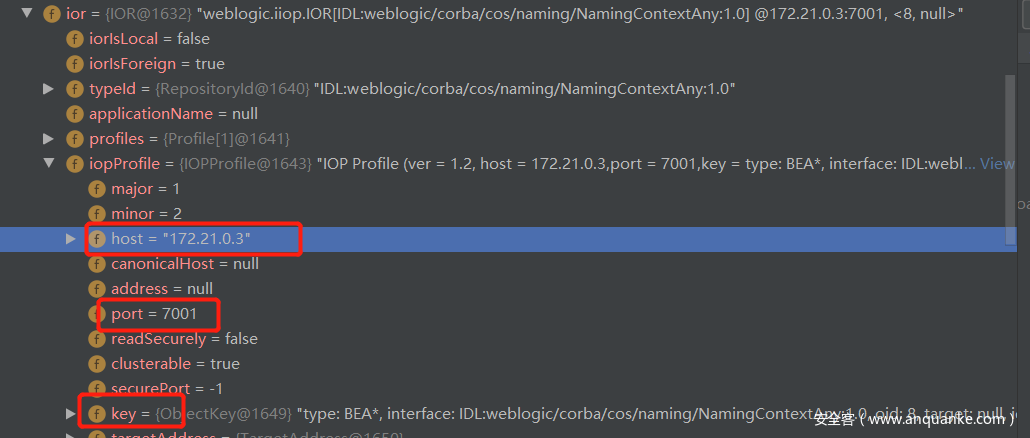
Task: Expand the host string node
Action: coord(70,239)
